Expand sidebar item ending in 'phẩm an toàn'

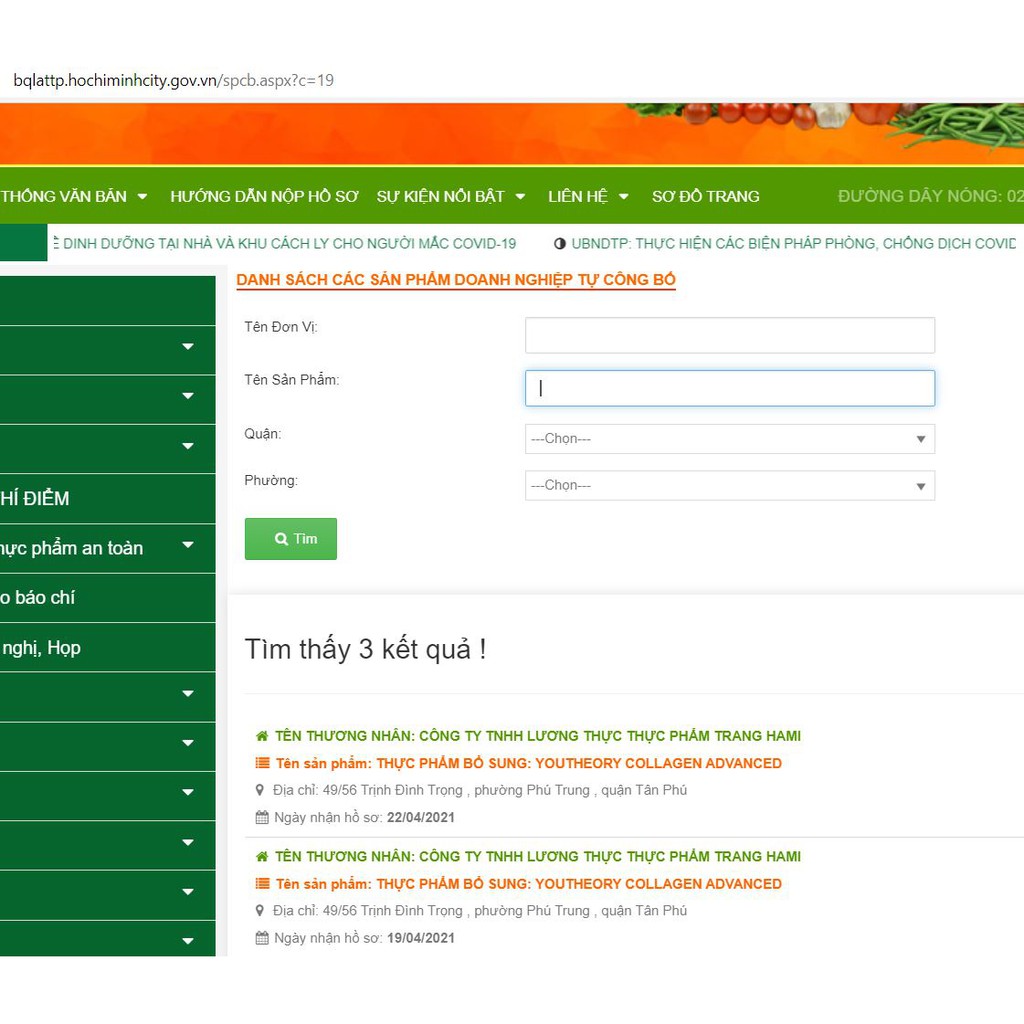coord(187,546)
